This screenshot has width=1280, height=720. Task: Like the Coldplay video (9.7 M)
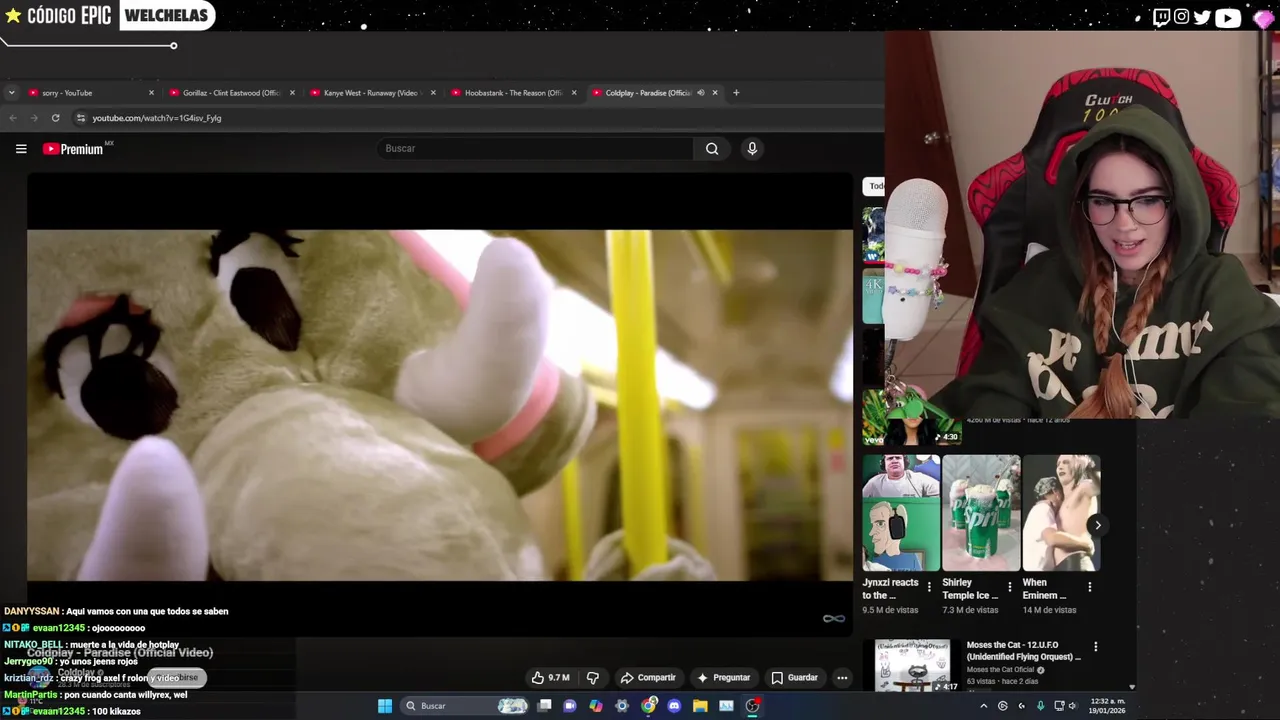tap(550, 678)
